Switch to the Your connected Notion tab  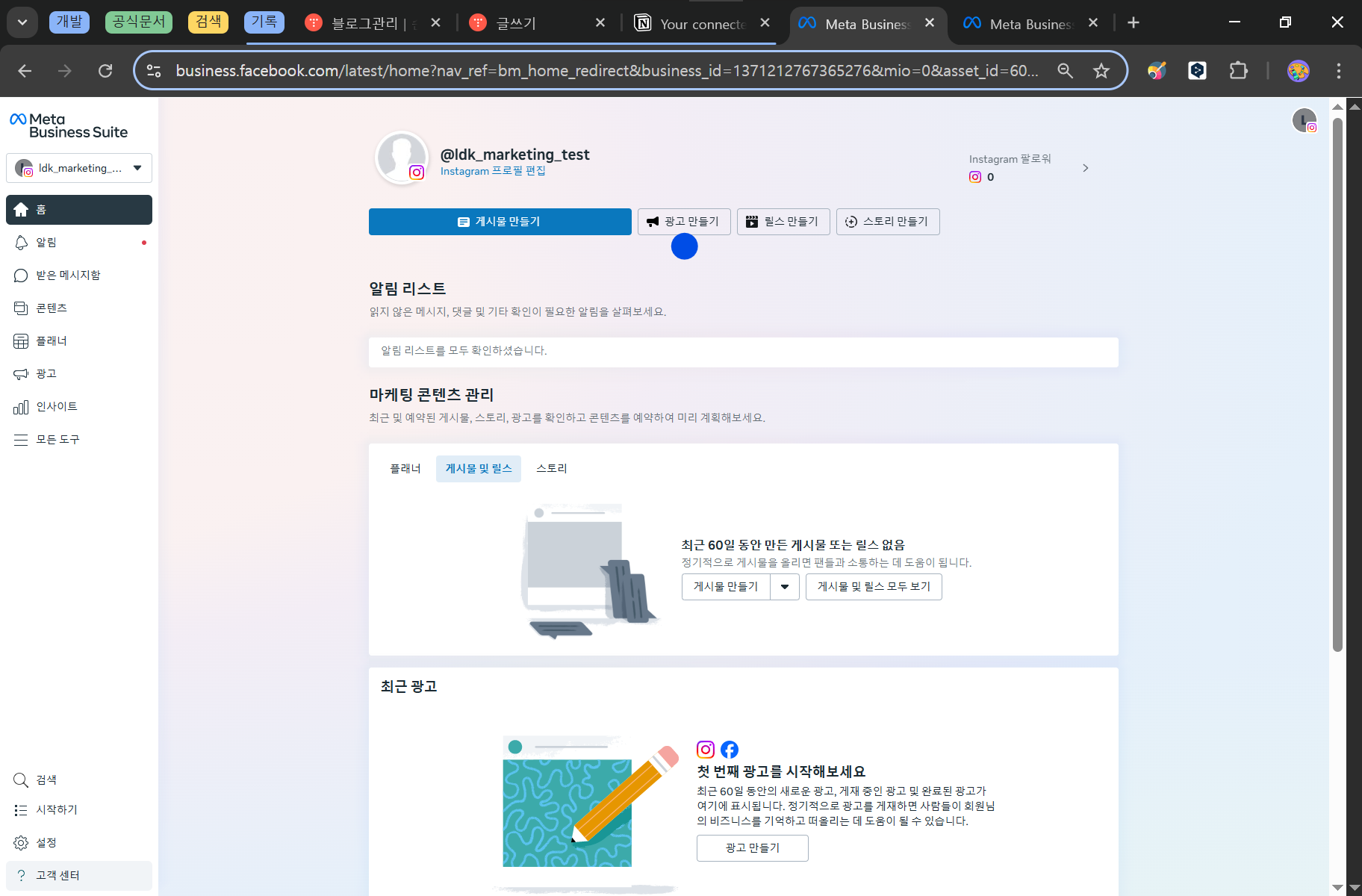[703, 24]
